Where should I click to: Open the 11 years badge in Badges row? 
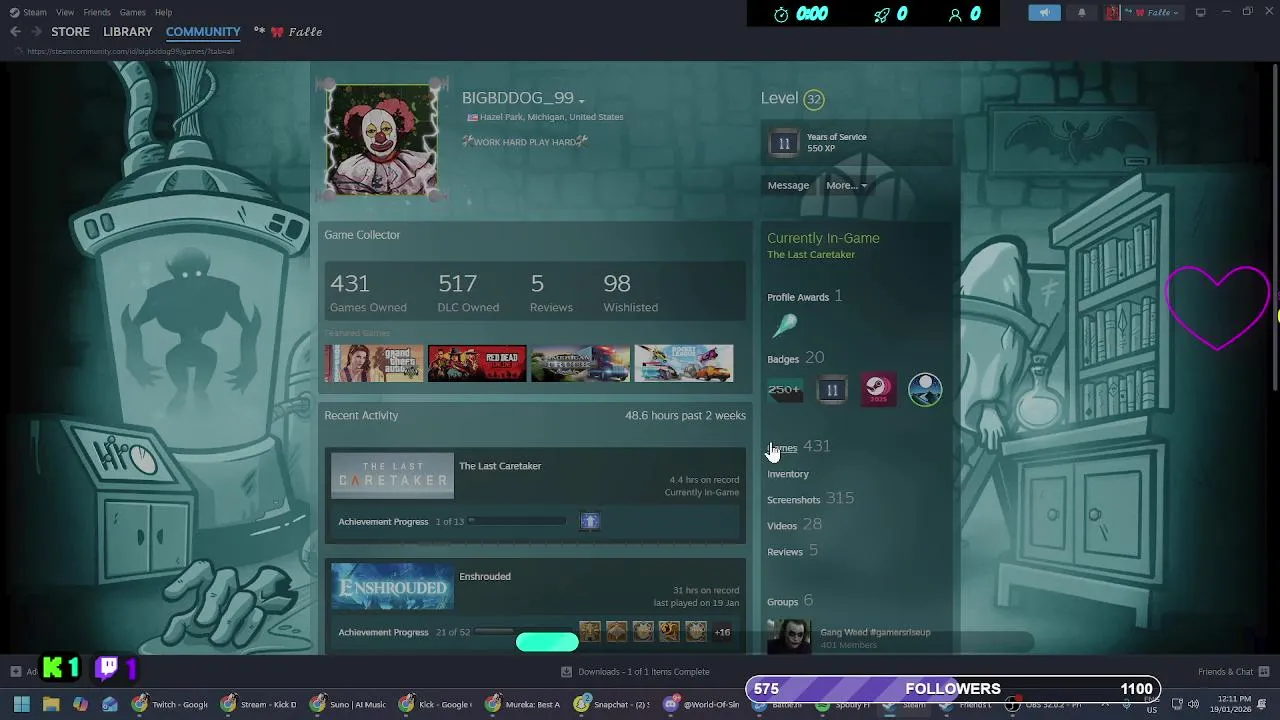coord(832,390)
